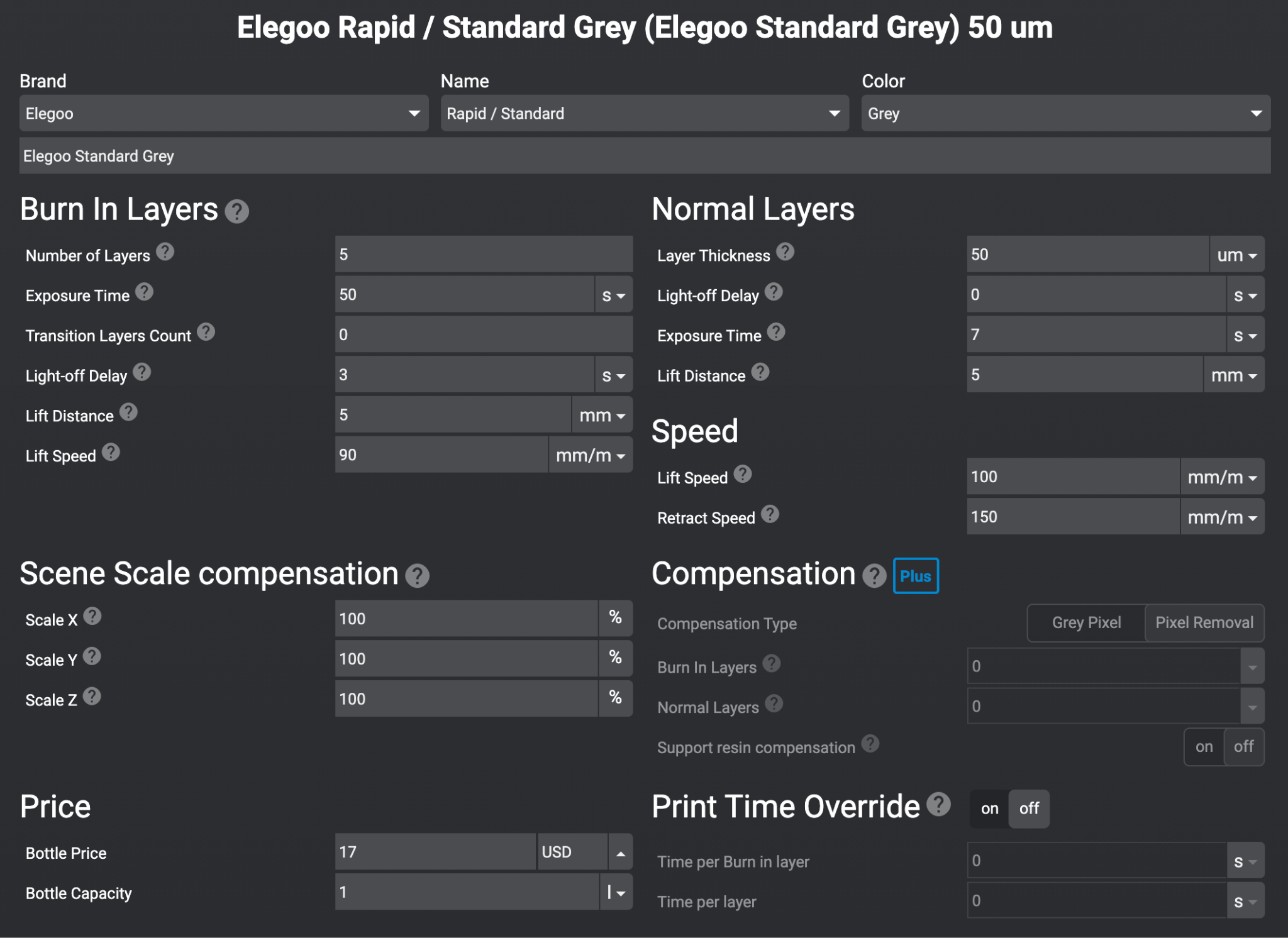Open the Brand dropdown showing Elegoo
1288x938 pixels.
(224, 114)
